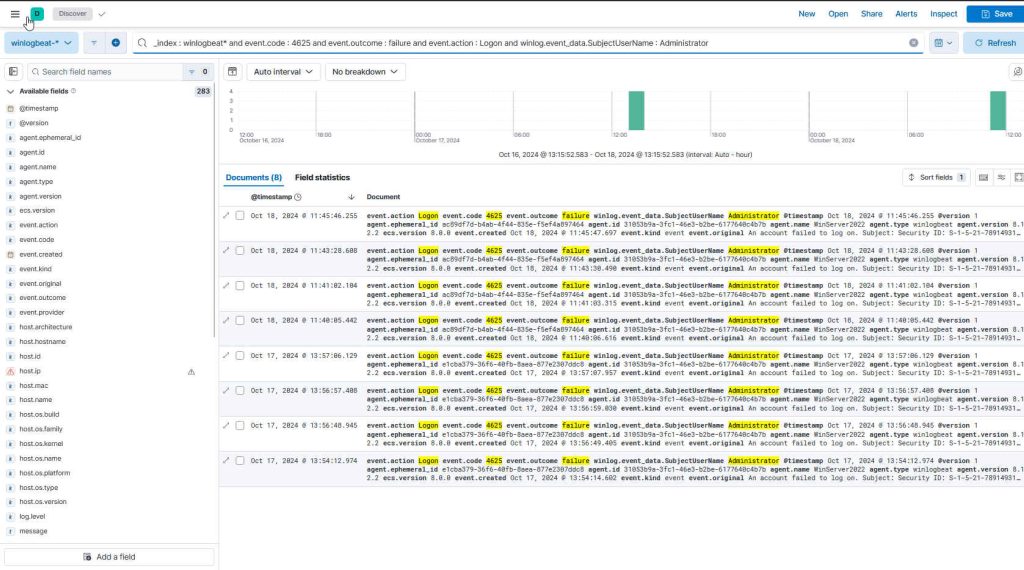Click Open in the top menu
This screenshot has width=1024, height=570.
tap(838, 14)
